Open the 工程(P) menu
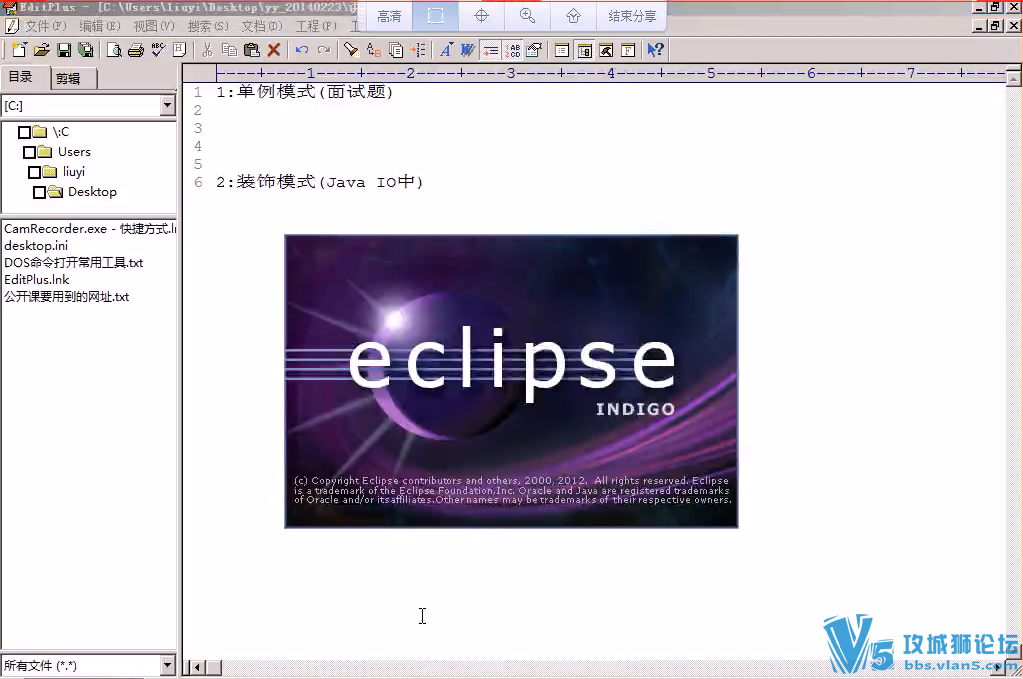The height and width of the screenshot is (679, 1023). tap(316, 26)
